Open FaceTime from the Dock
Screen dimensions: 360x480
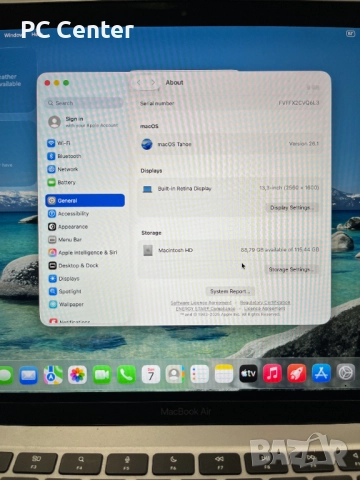(102, 375)
